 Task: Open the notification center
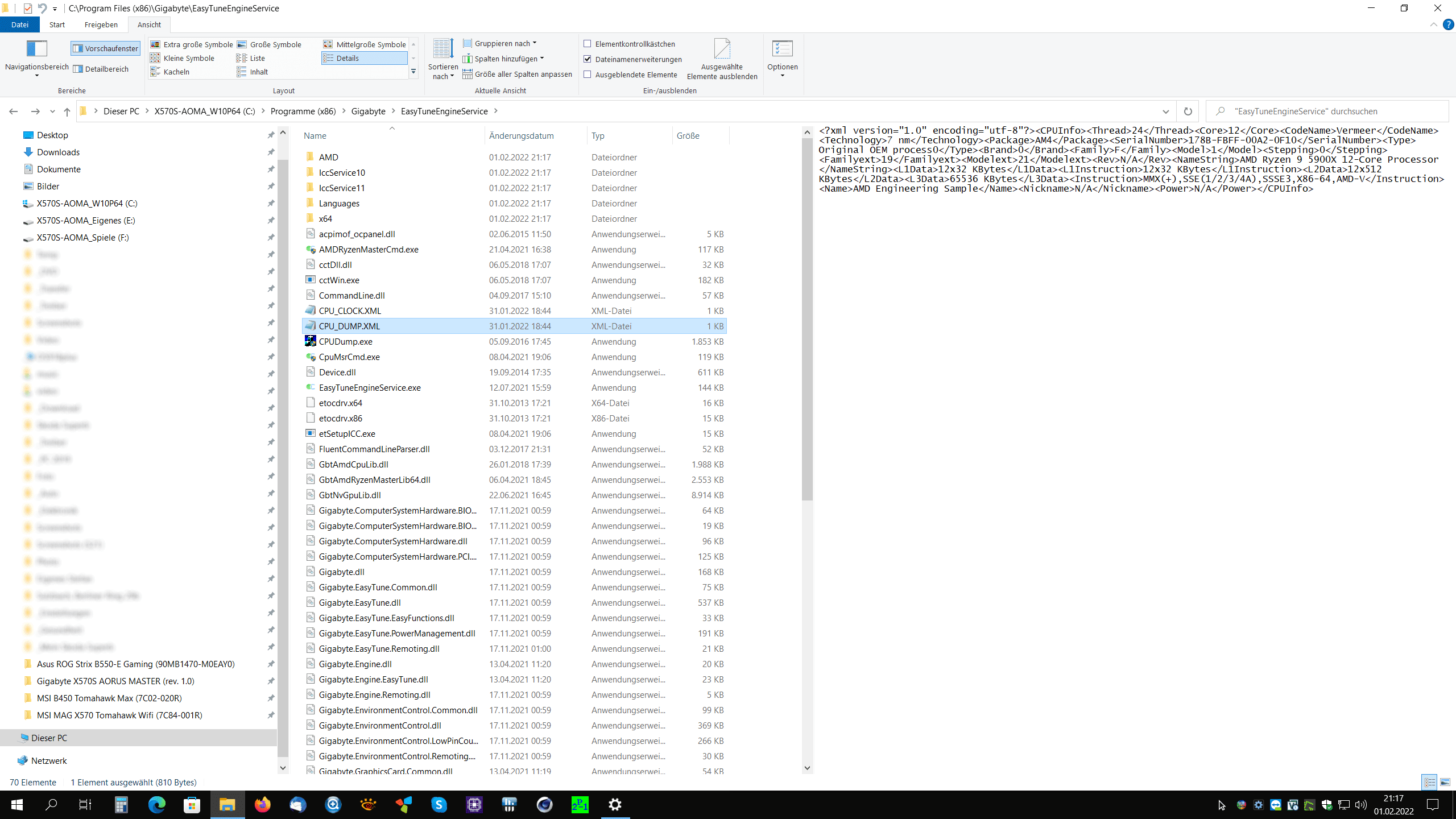click(1433, 804)
